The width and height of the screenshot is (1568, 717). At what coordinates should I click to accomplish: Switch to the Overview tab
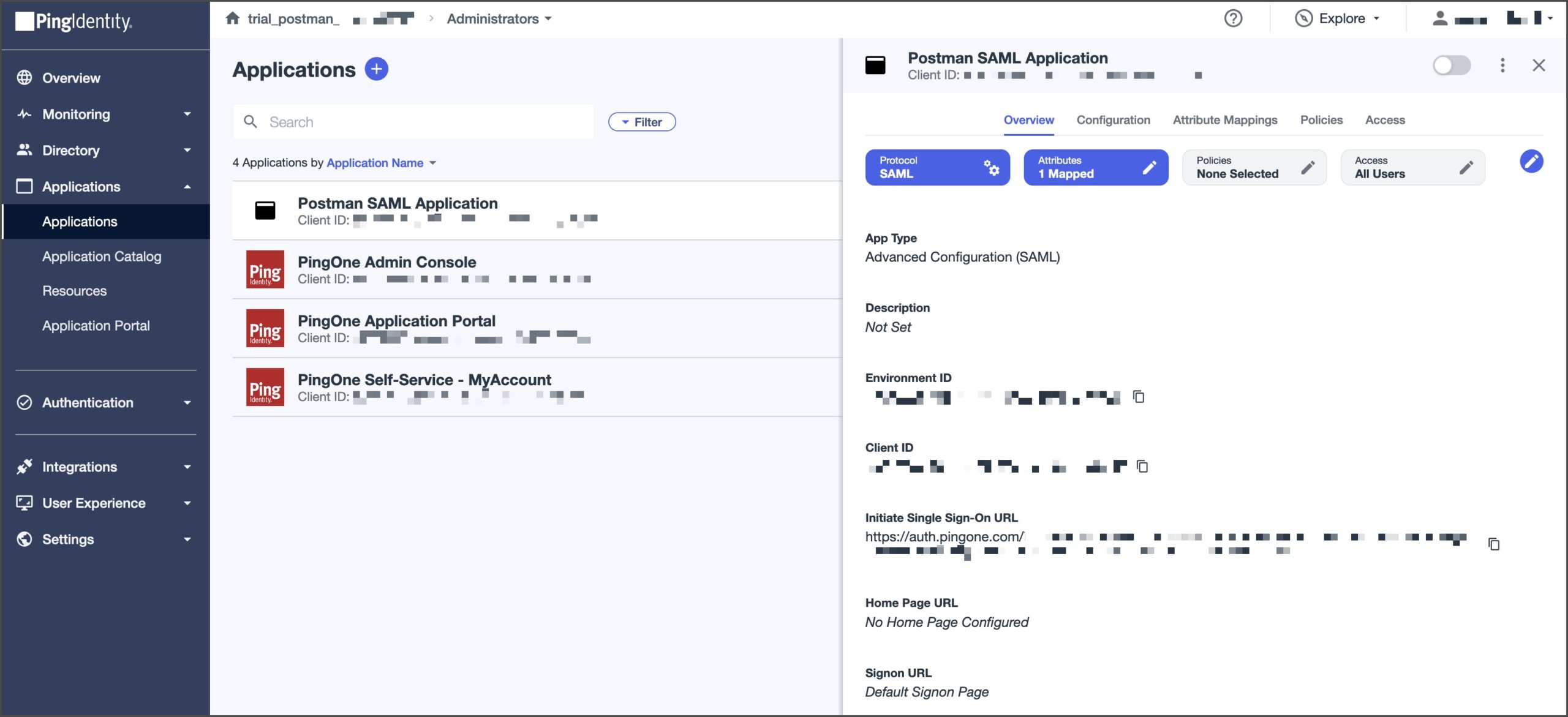click(1028, 120)
